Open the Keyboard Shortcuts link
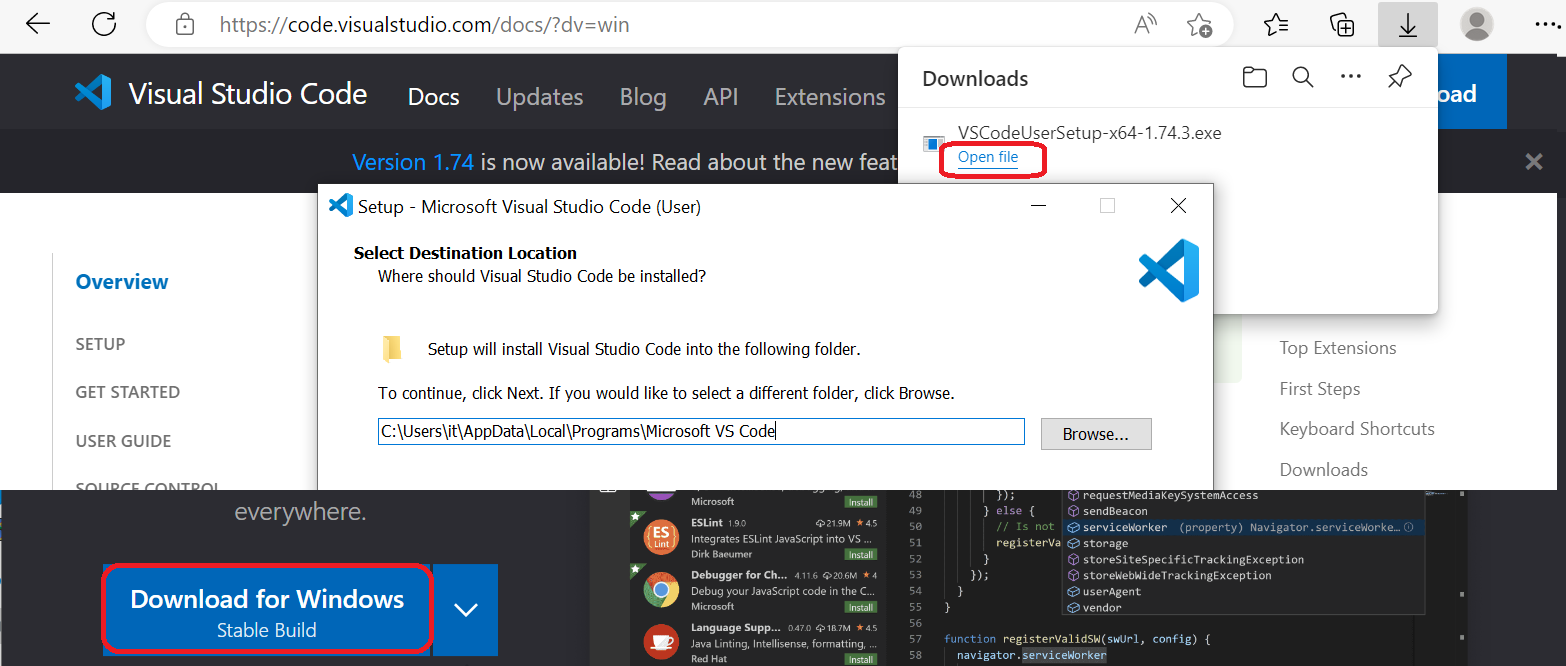Viewport: 1566px width, 666px height. (1357, 429)
